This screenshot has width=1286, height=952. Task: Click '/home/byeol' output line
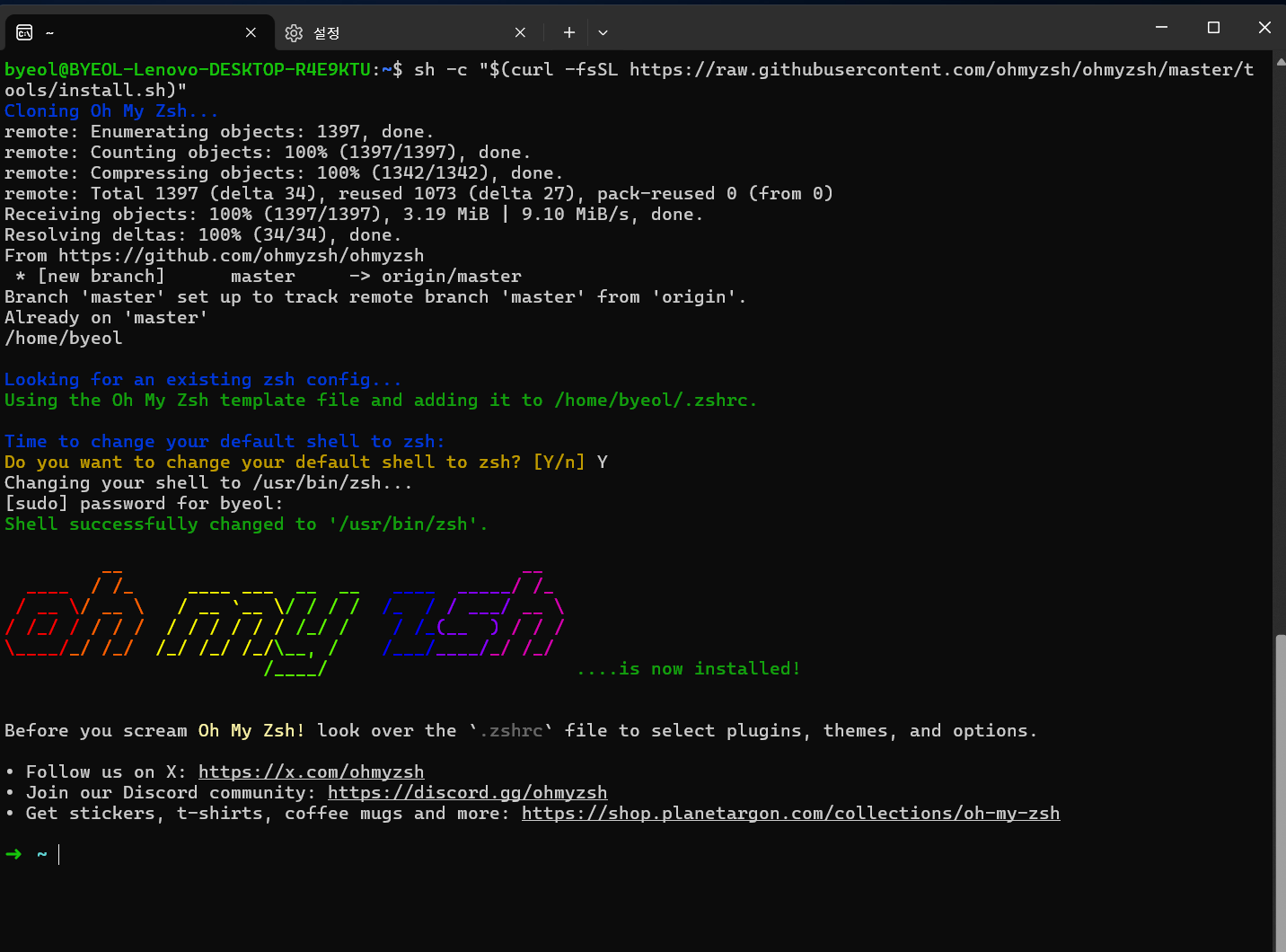(63, 338)
